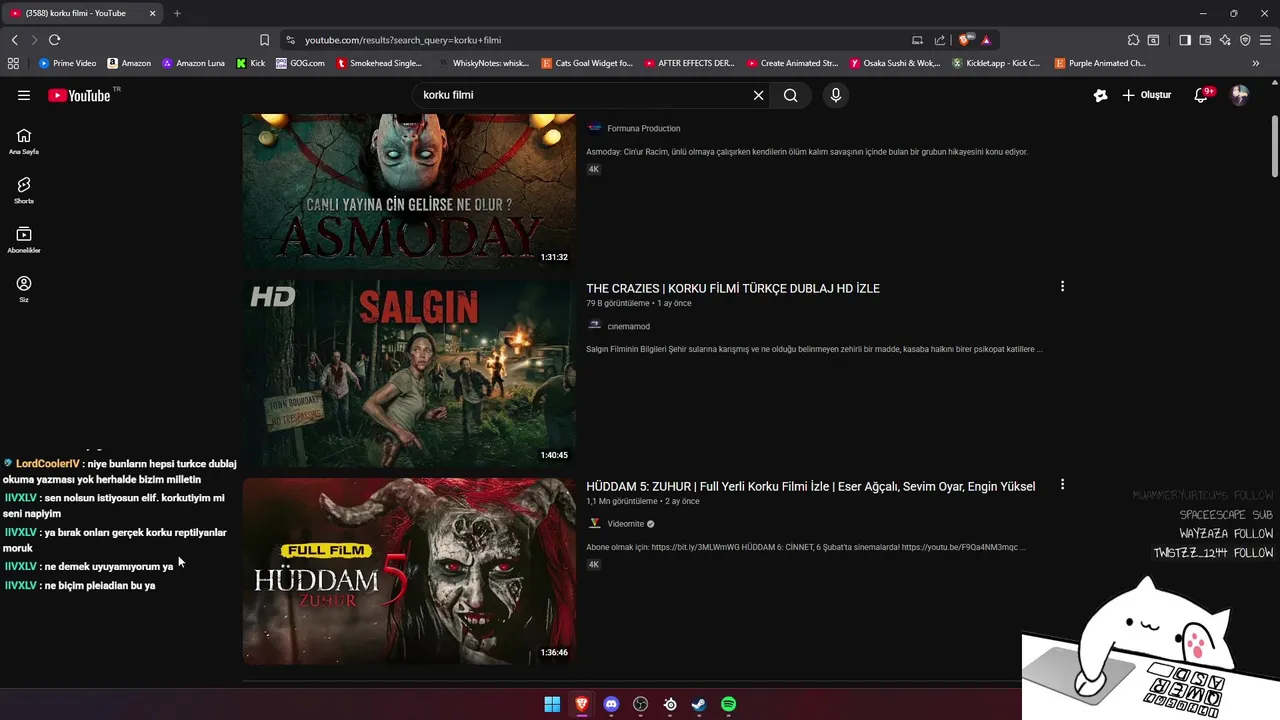Click the browser address bar URL
The image size is (1280, 720).
point(403,40)
